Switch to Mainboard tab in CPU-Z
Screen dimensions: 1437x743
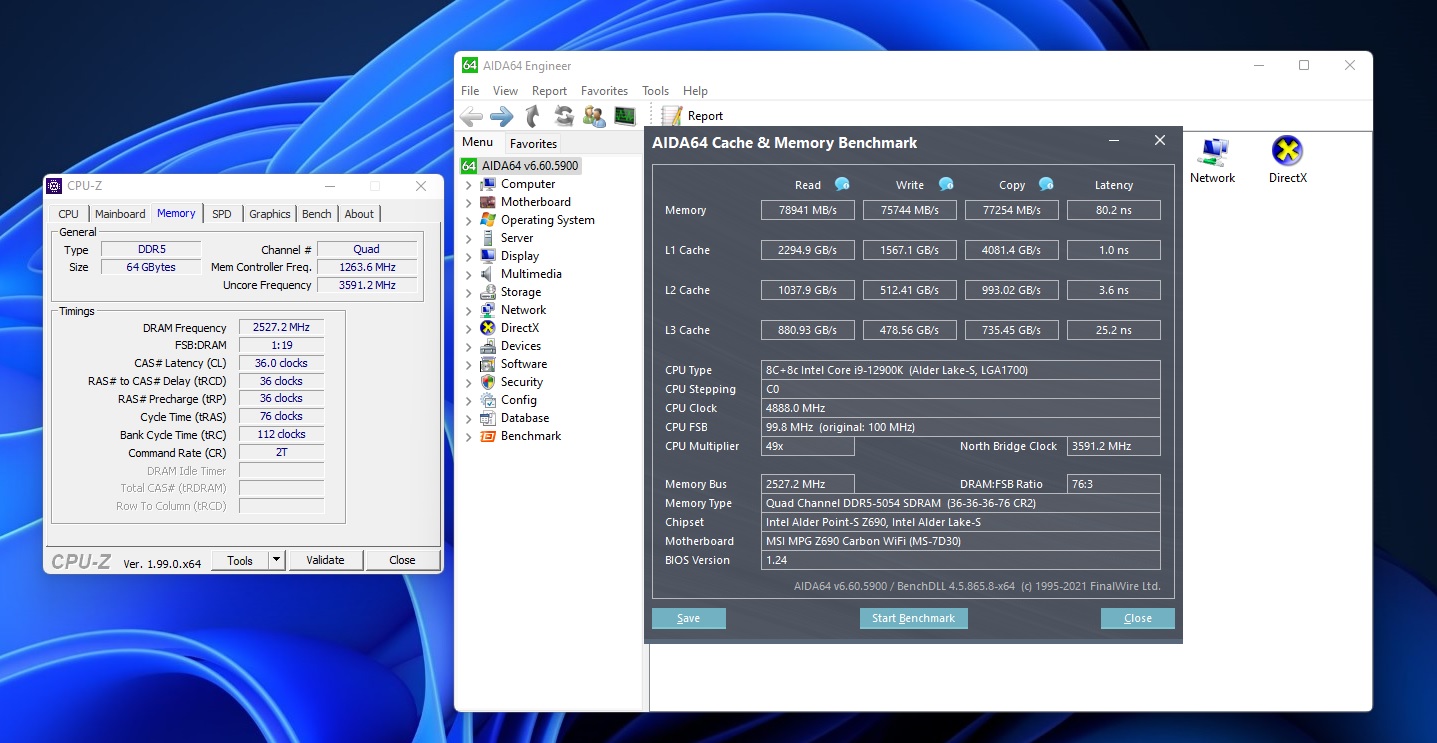pyautogui.click(x=120, y=214)
